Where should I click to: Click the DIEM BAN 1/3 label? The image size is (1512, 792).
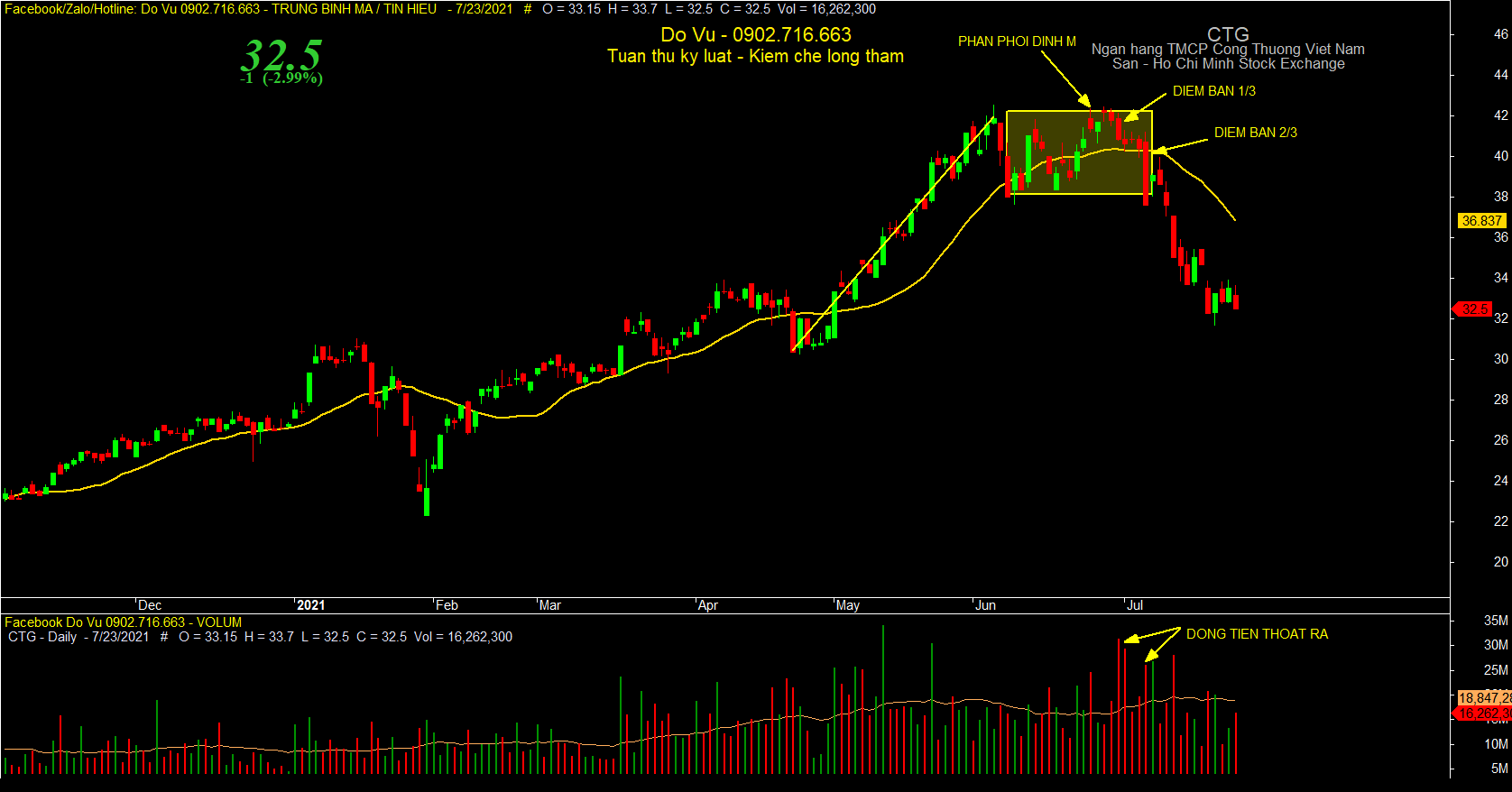click(x=1214, y=91)
